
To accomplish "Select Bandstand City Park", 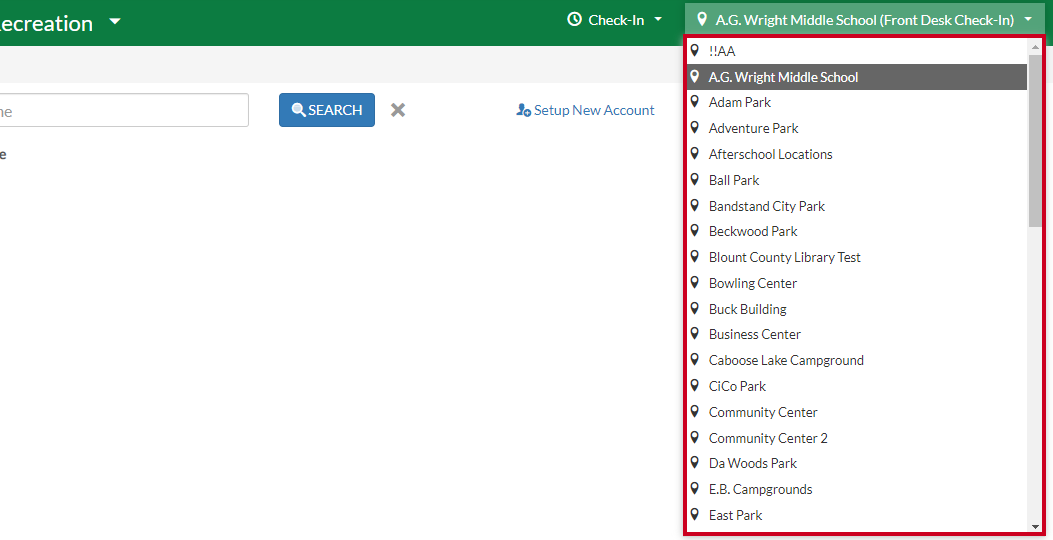I will coord(857,206).
